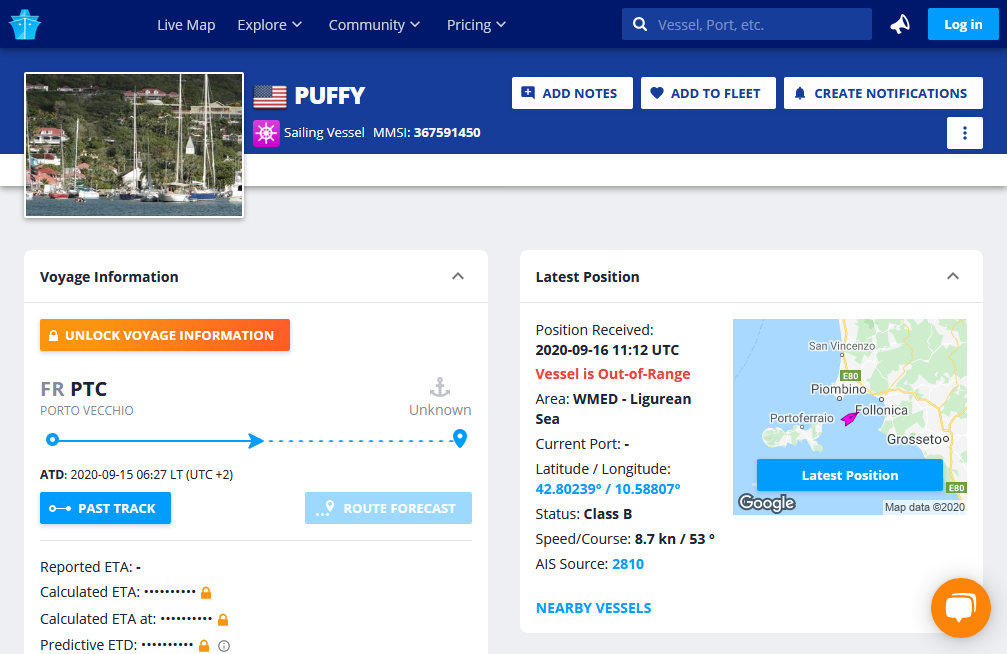This screenshot has width=1007, height=654.
Task: Click the ROUTE FORECAST button
Action: pos(389,508)
